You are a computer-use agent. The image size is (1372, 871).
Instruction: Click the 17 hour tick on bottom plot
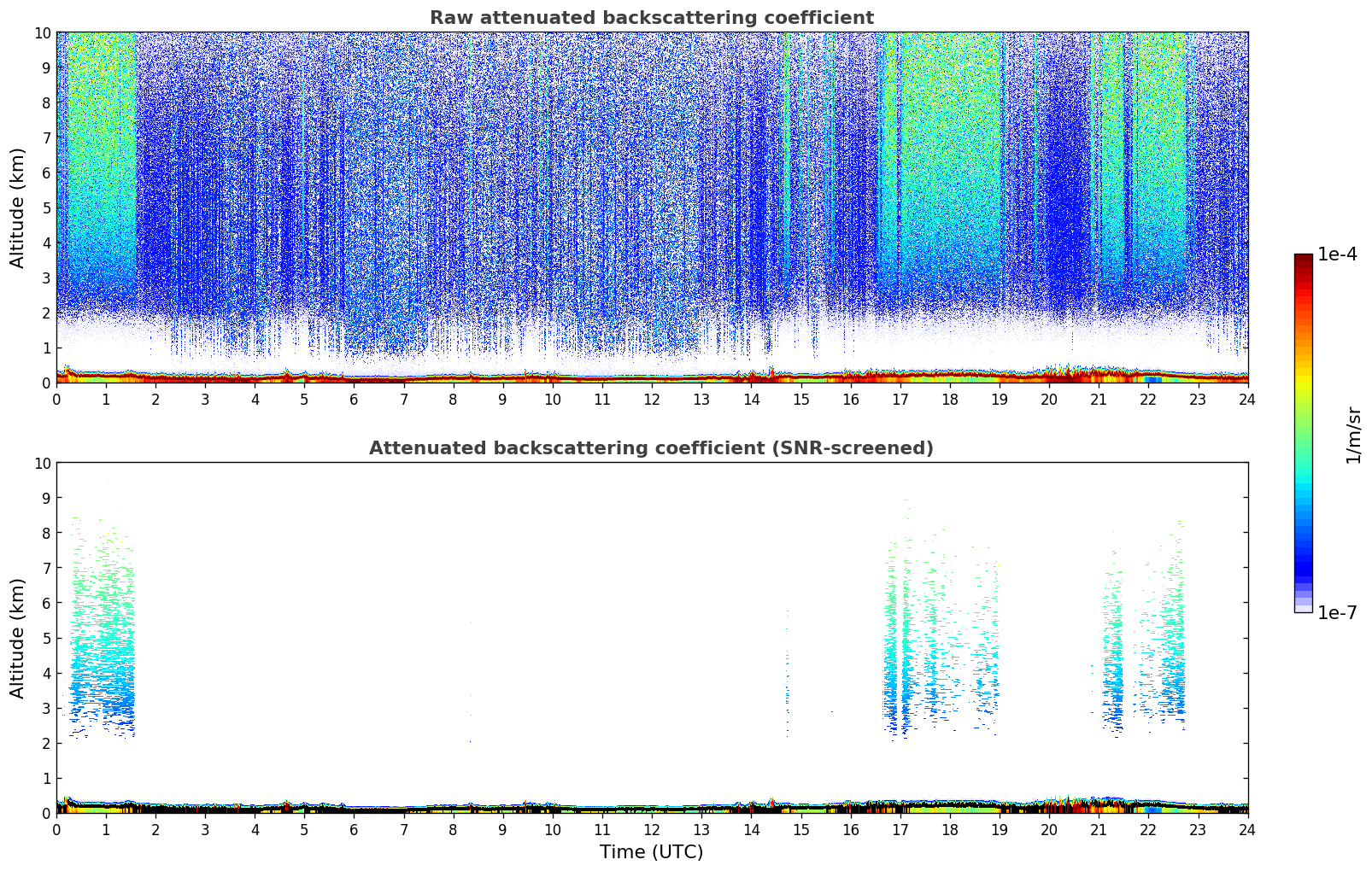tap(900, 829)
